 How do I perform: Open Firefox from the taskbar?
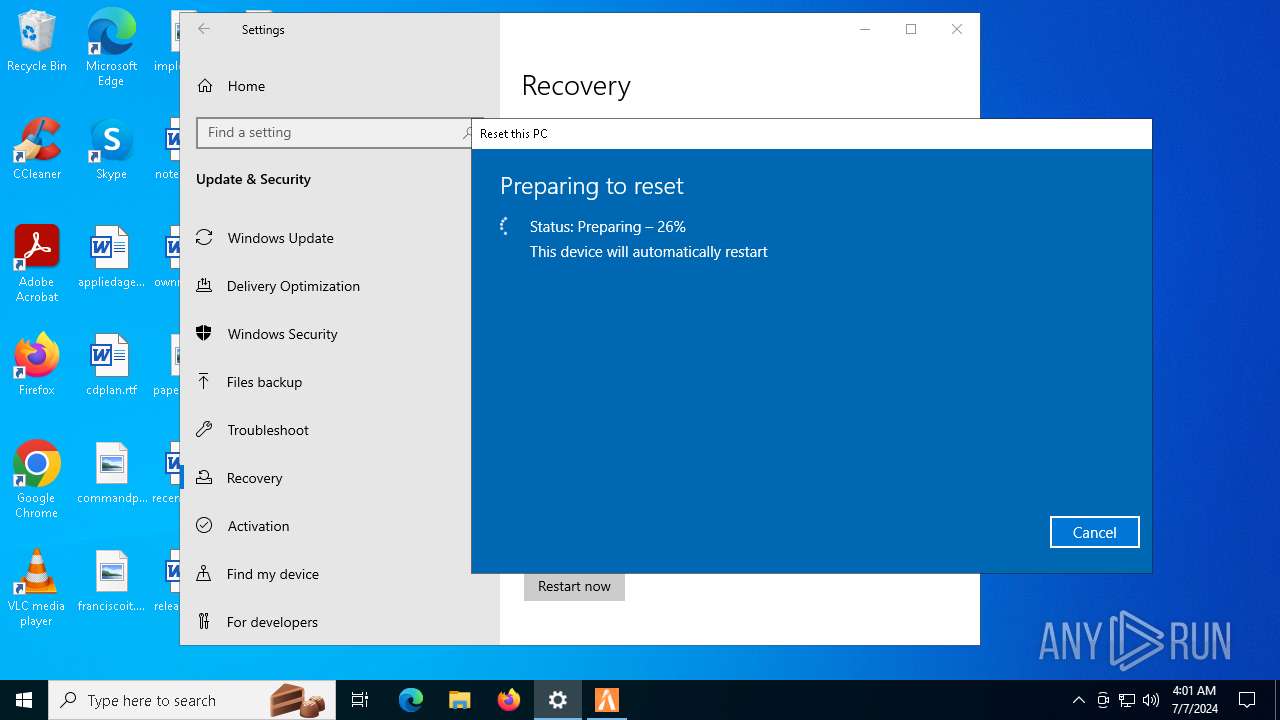(509, 700)
